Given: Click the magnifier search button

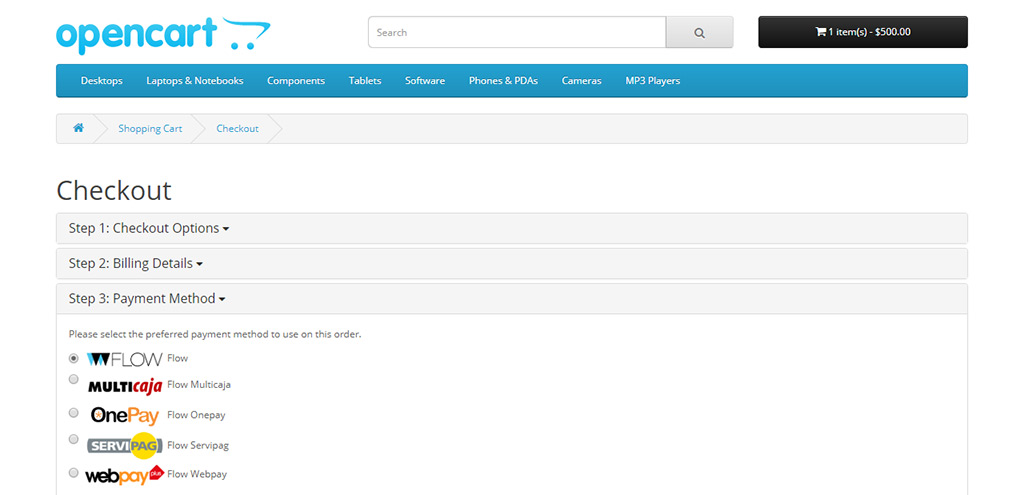Looking at the screenshot, I should pyautogui.click(x=699, y=32).
